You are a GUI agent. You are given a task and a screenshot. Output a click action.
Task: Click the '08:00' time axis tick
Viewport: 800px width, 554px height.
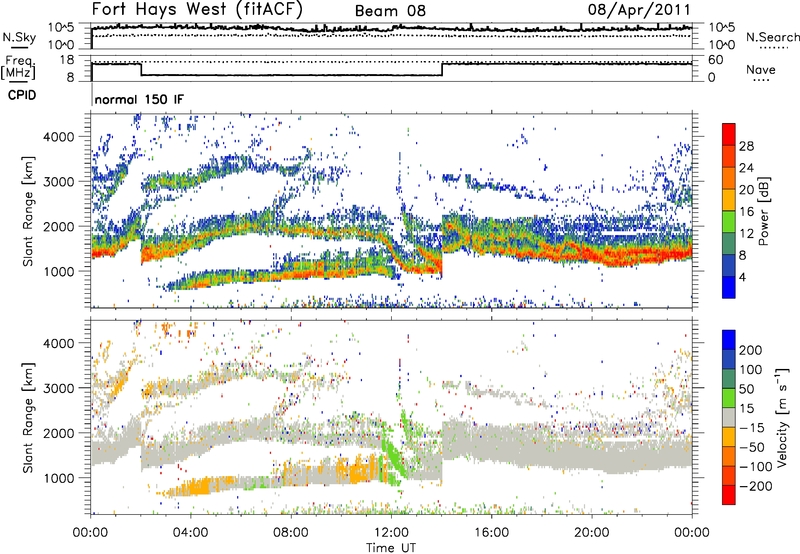pyautogui.click(x=291, y=533)
